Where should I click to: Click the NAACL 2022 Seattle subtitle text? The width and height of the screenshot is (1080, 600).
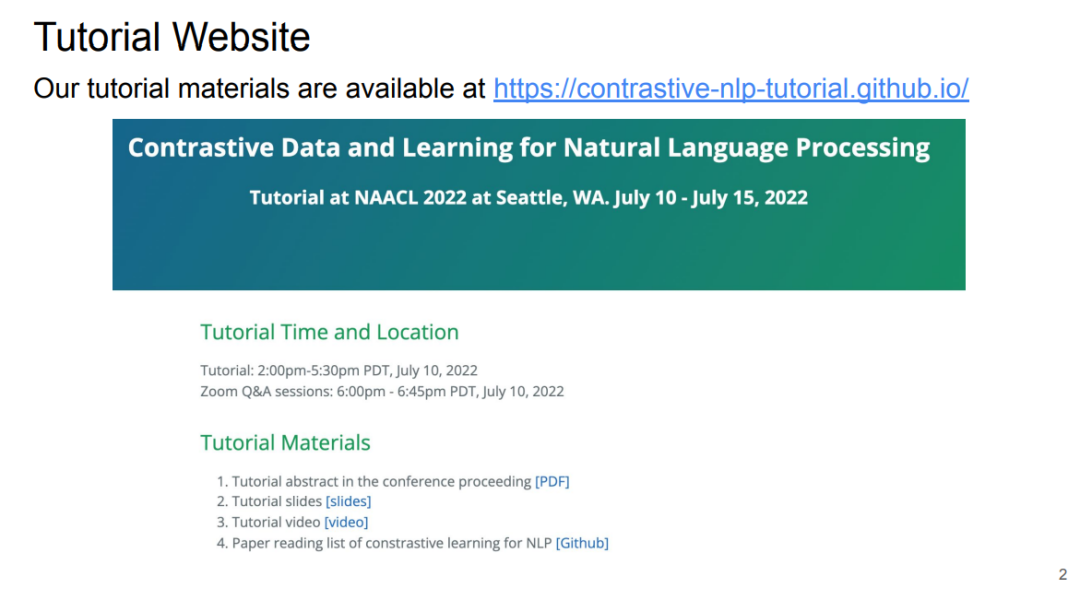click(x=528, y=198)
